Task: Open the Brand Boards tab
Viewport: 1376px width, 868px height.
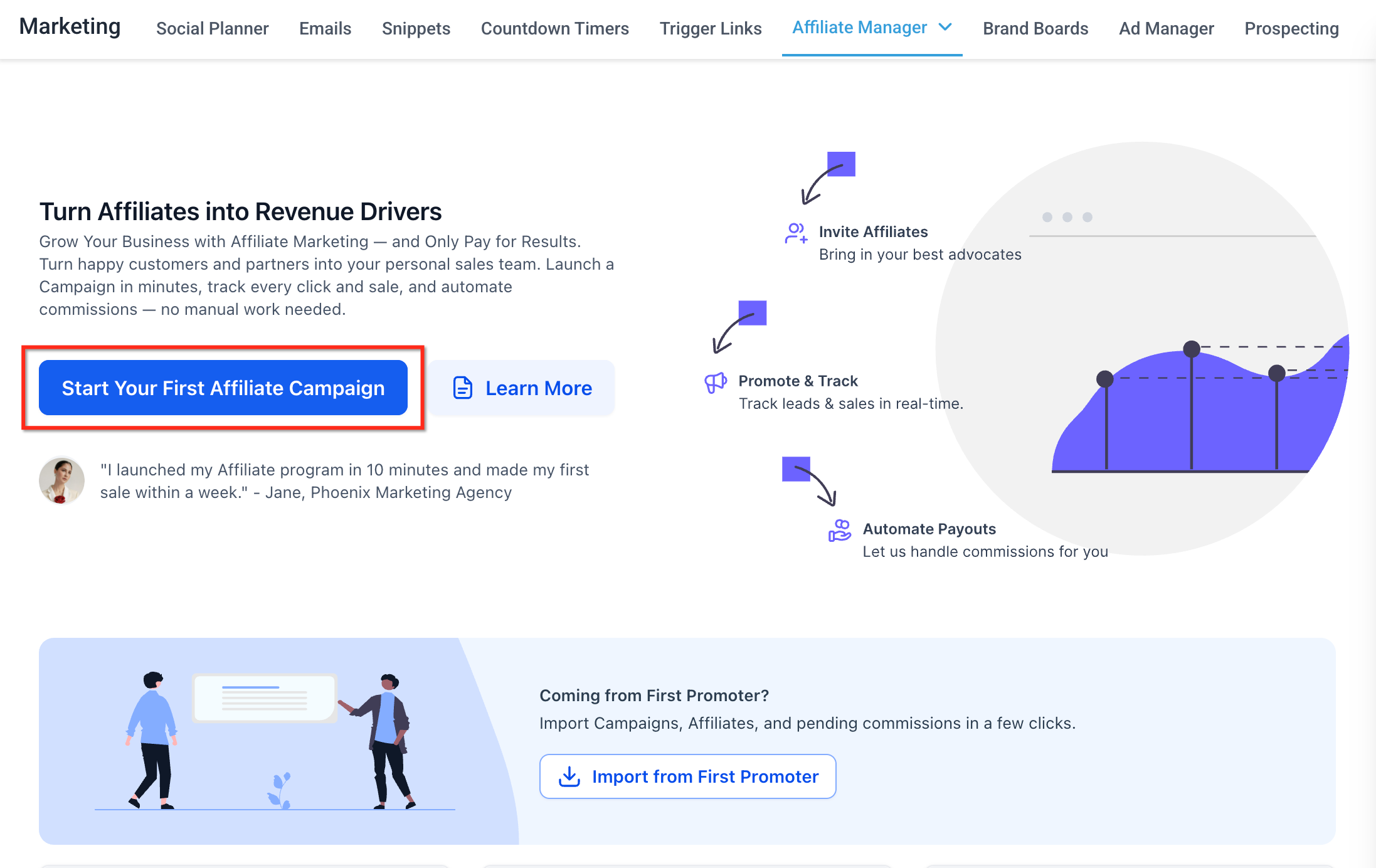Action: click(1035, 28)
